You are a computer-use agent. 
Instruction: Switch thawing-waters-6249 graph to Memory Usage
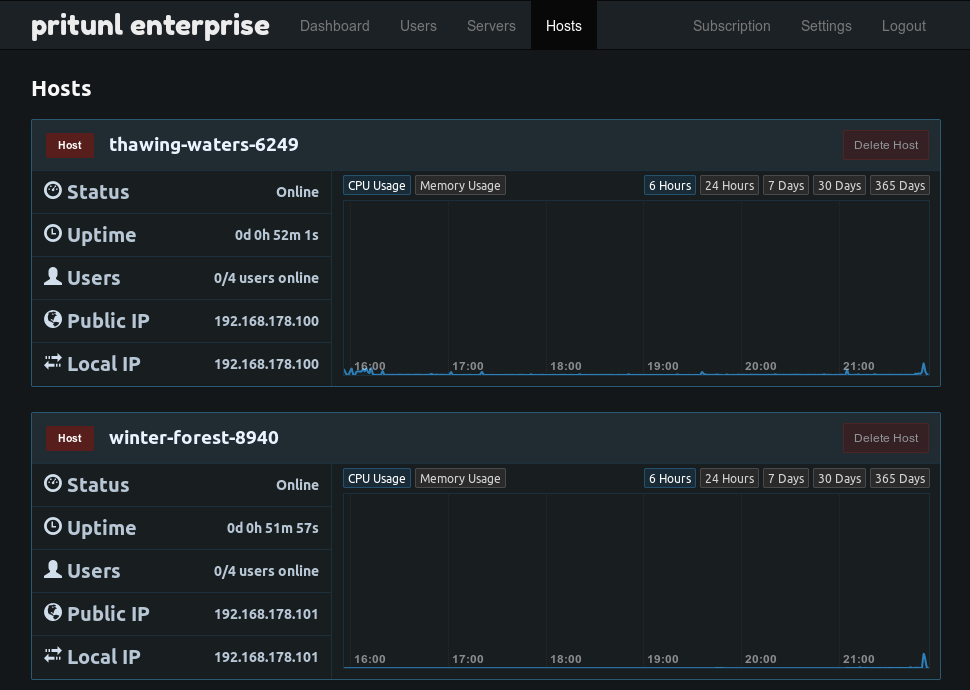[460, 186]
